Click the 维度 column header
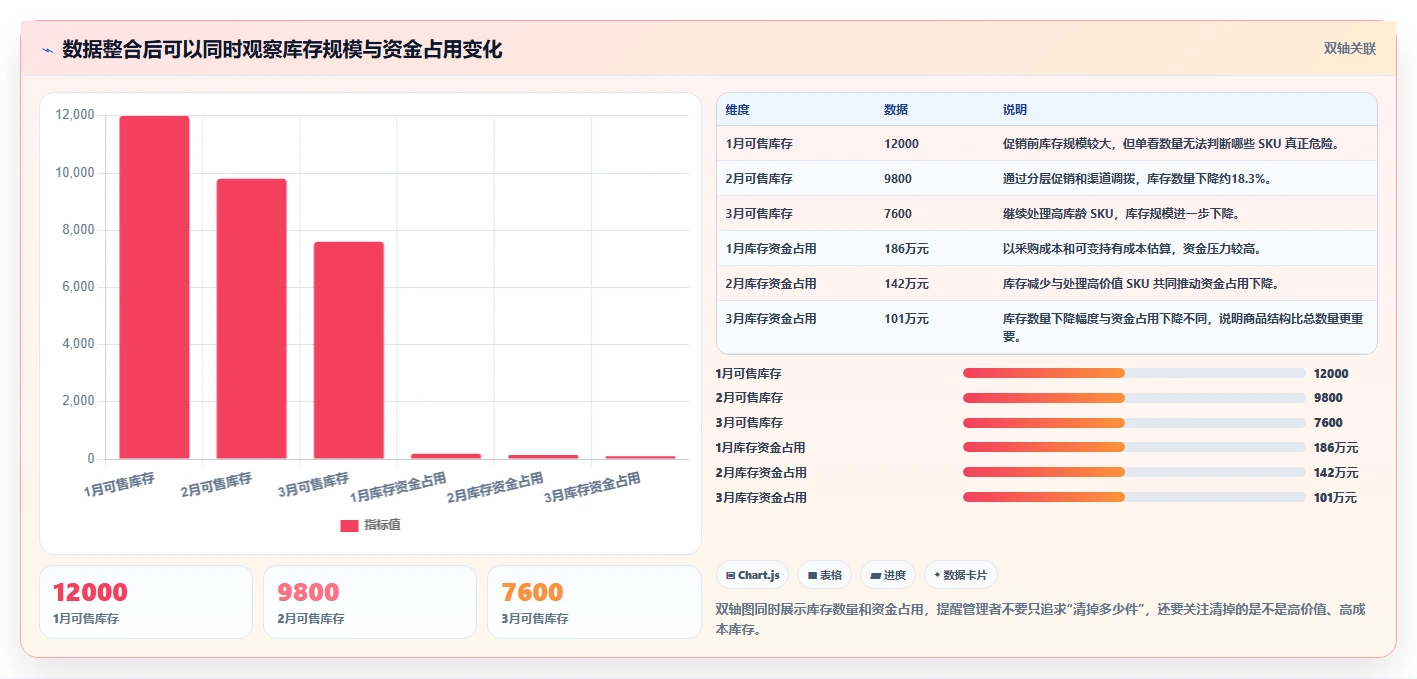Image resolution: width=1417 pixels, height=679 pixels. coord(738,110)
